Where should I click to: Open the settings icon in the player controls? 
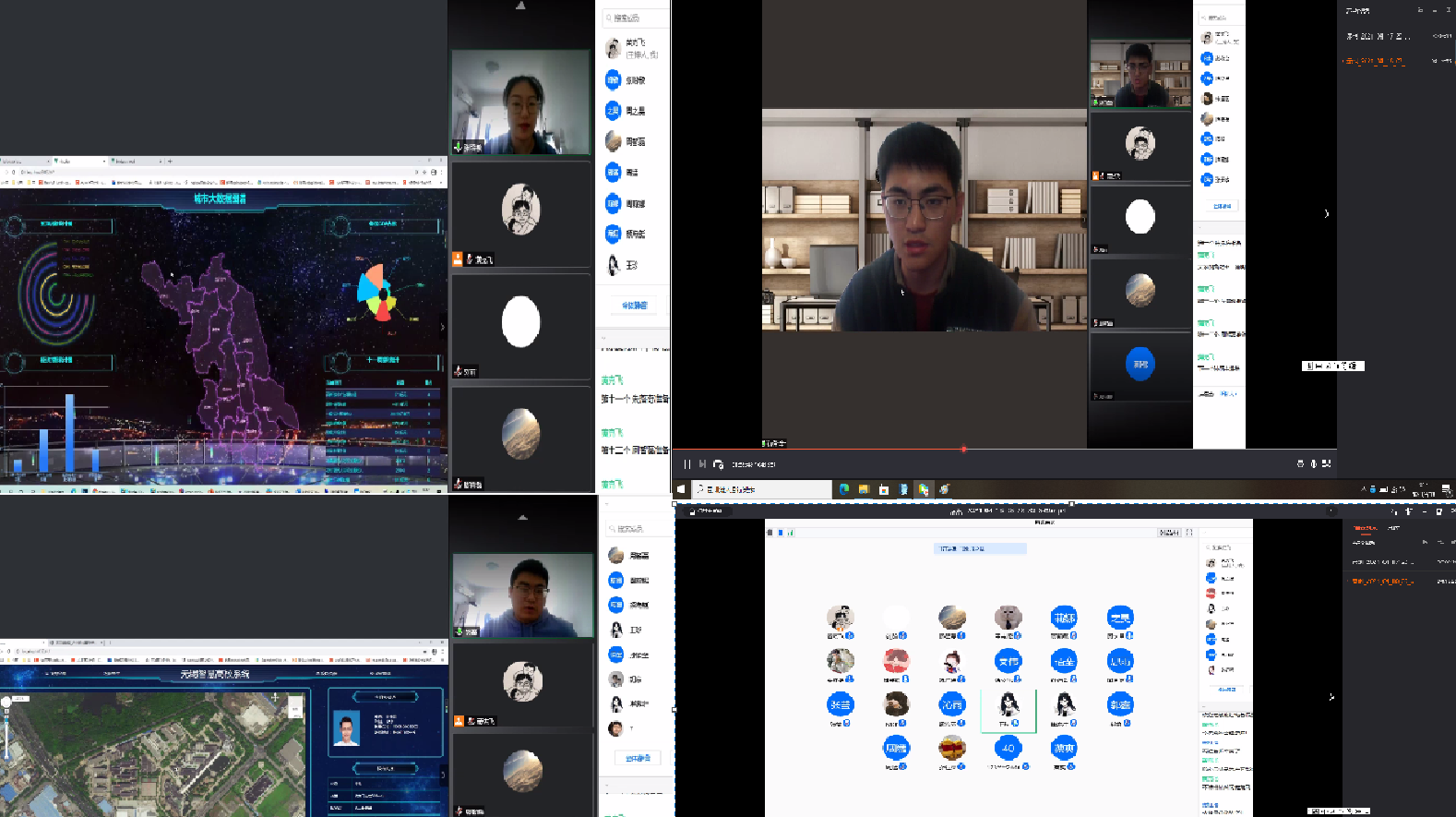(1300, 463)
